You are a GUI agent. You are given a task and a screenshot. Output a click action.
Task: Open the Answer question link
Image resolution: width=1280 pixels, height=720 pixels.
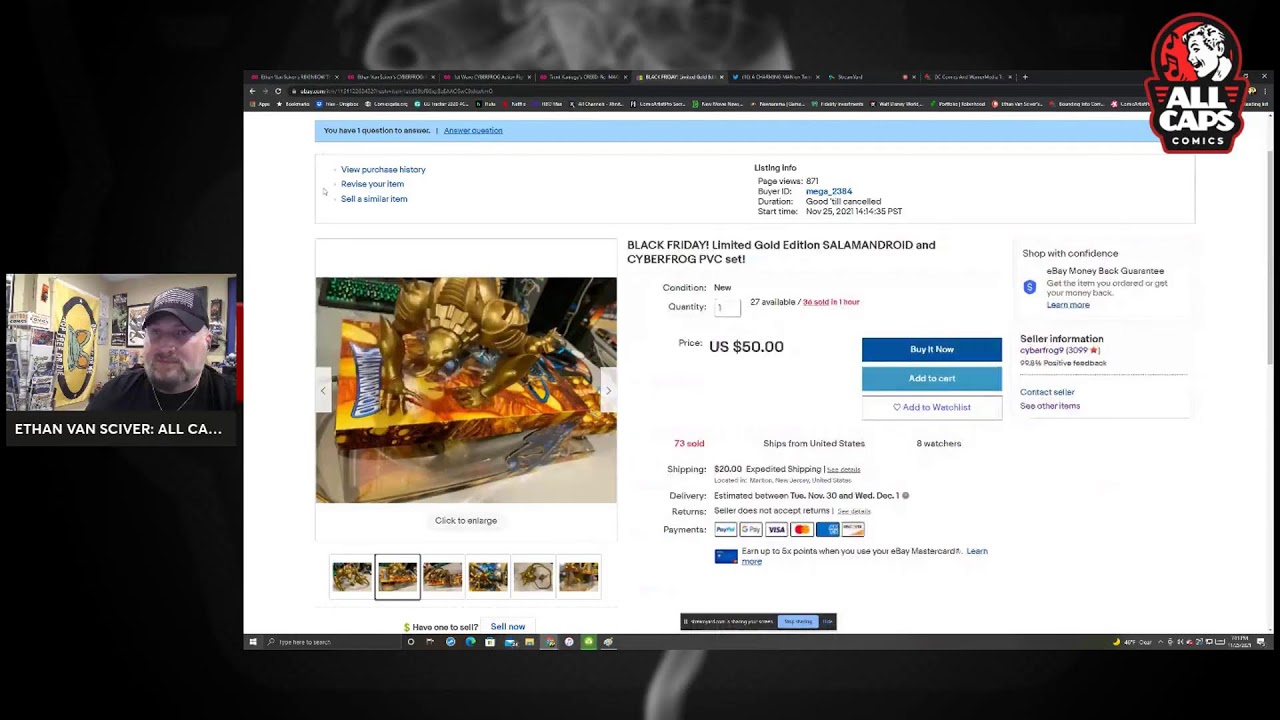tap(473, 131)
